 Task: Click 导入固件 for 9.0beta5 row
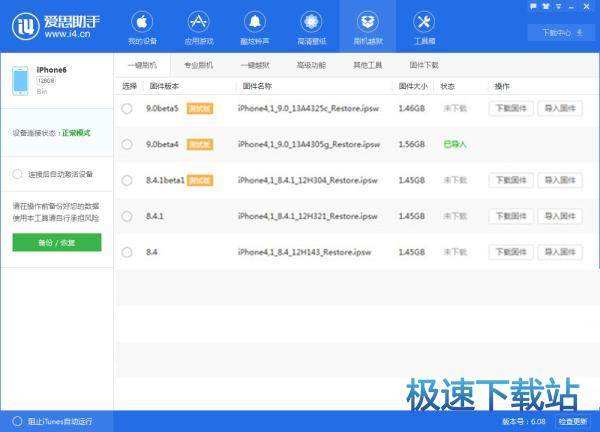(560, 108)
